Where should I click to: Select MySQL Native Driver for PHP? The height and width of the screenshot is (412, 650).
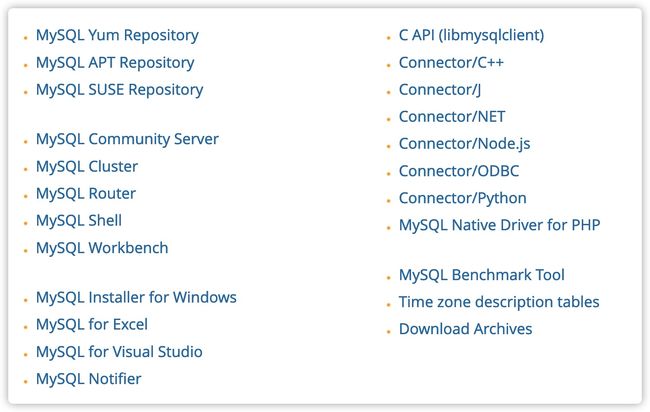500,225
